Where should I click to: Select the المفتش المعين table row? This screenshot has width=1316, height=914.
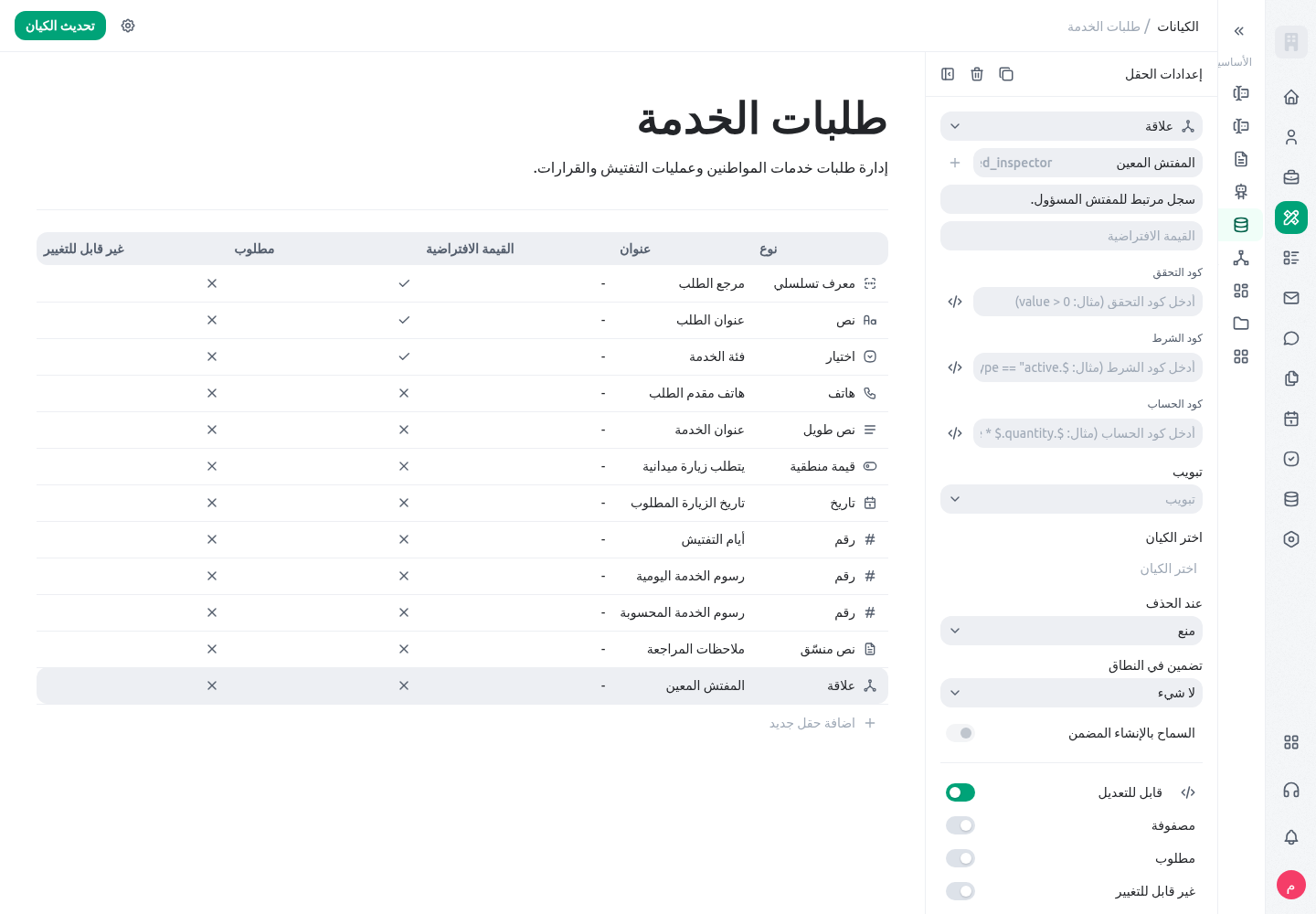point(462,685)
